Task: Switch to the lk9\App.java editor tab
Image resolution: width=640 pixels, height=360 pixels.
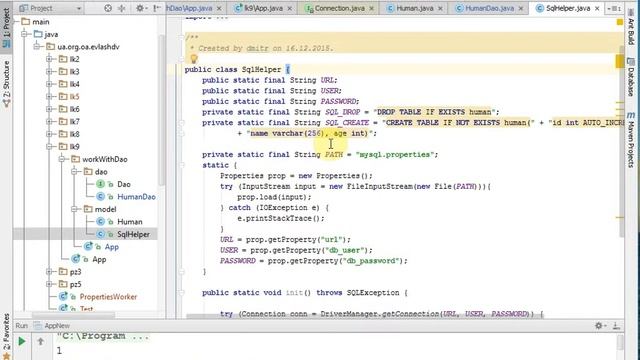Action: point(263,8)
